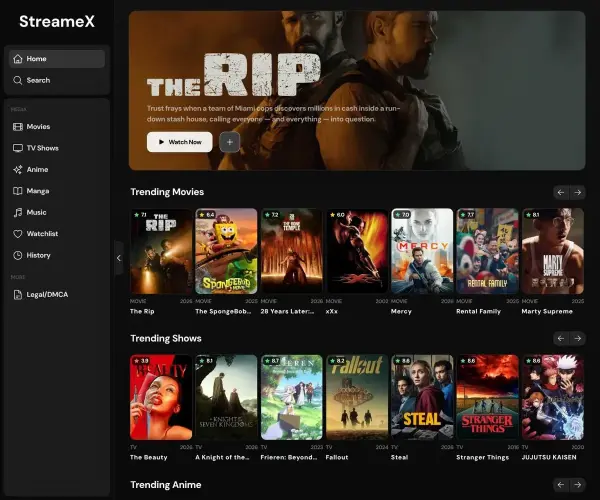Click the Home house icon in sidebar
600x500 pixels.
18,59
